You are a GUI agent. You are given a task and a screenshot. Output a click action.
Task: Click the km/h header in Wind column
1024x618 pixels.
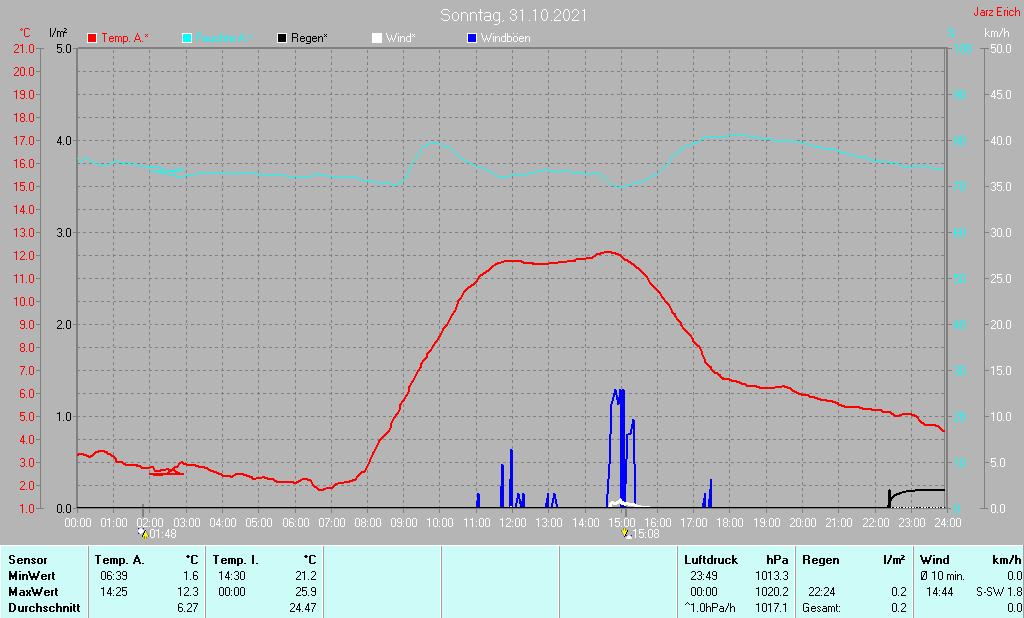[1006, 560]
